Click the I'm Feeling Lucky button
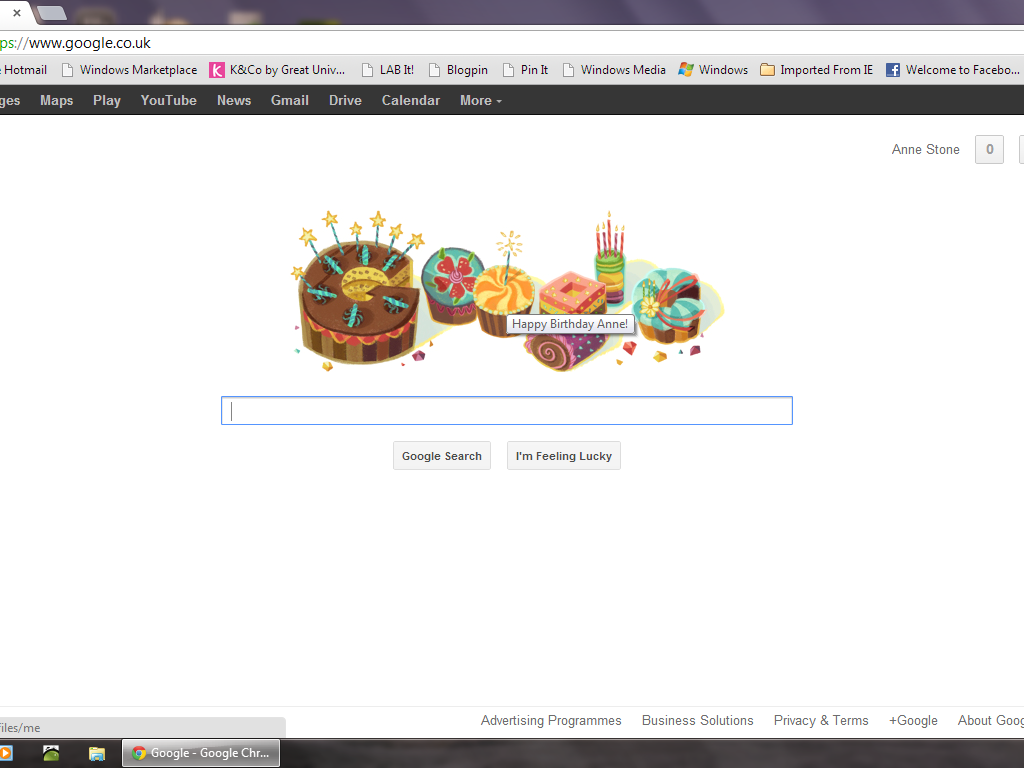 [x=564, y=456]
